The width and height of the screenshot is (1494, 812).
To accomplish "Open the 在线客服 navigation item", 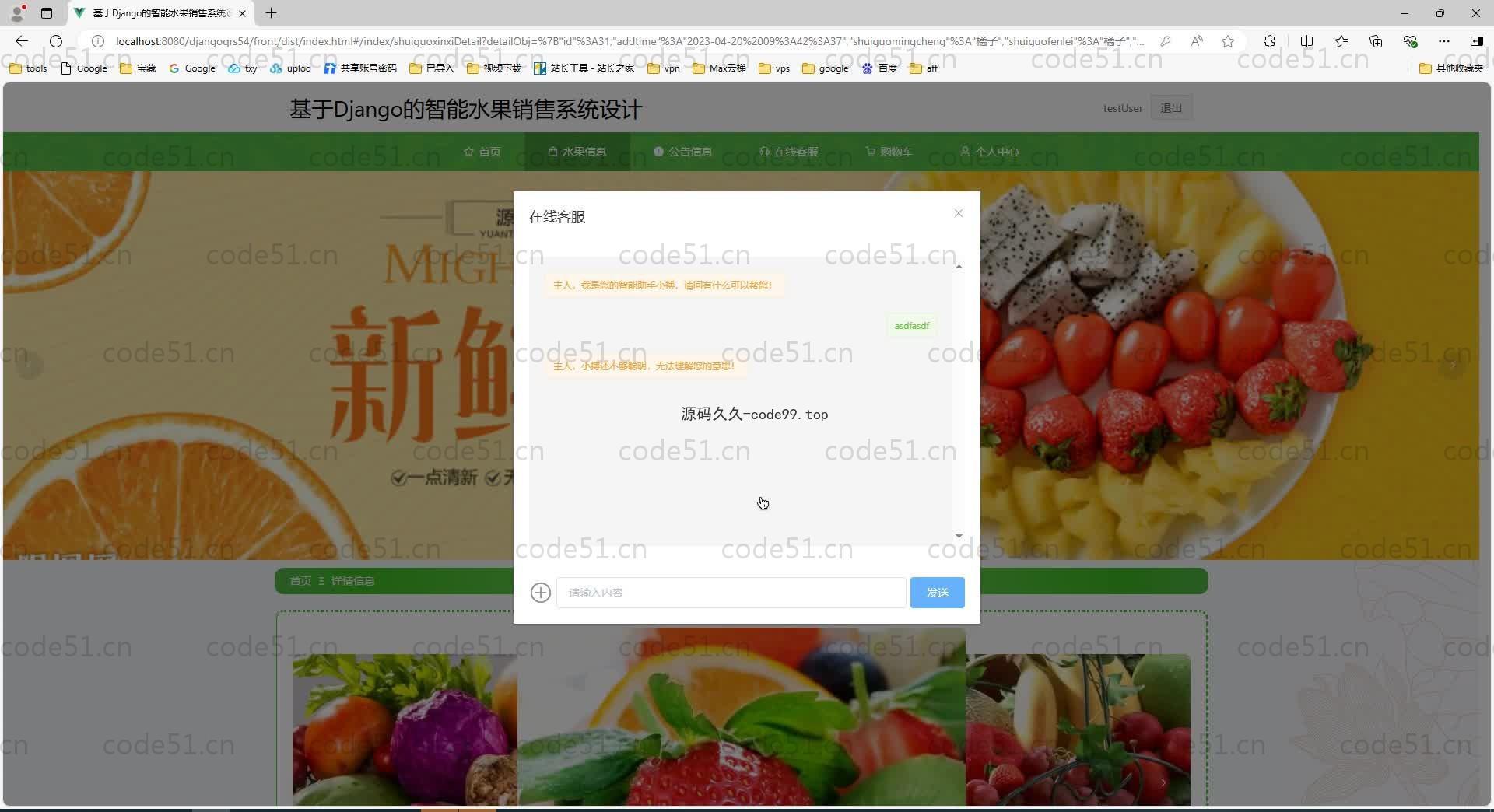I will coord(788,152).
